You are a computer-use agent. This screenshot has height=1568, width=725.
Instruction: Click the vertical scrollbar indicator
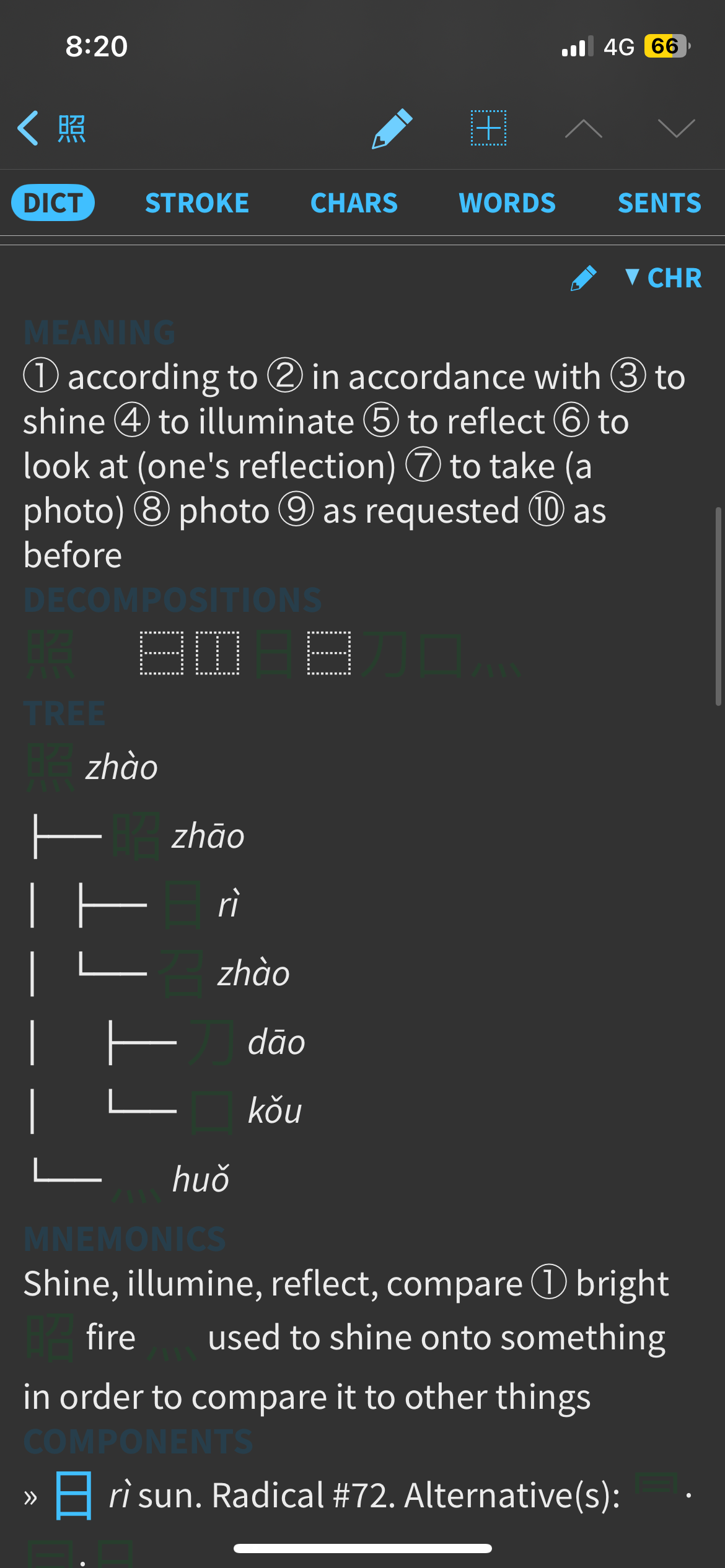coord(718,606)
